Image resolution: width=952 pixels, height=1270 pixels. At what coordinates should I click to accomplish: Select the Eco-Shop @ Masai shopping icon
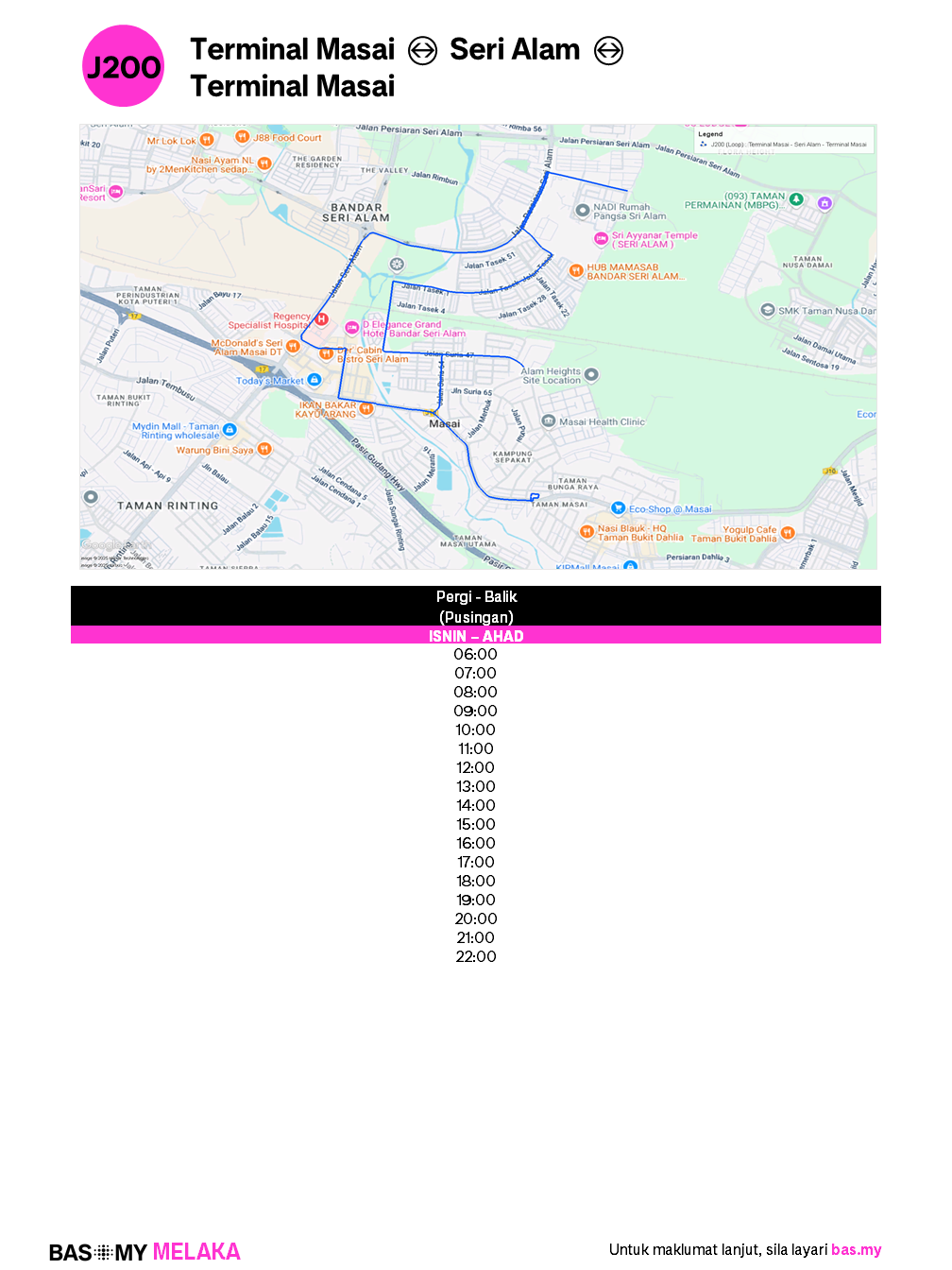618,508
